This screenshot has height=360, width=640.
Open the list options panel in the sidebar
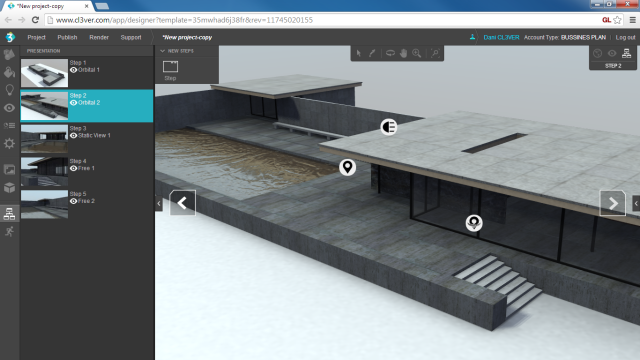click(9, 125)
